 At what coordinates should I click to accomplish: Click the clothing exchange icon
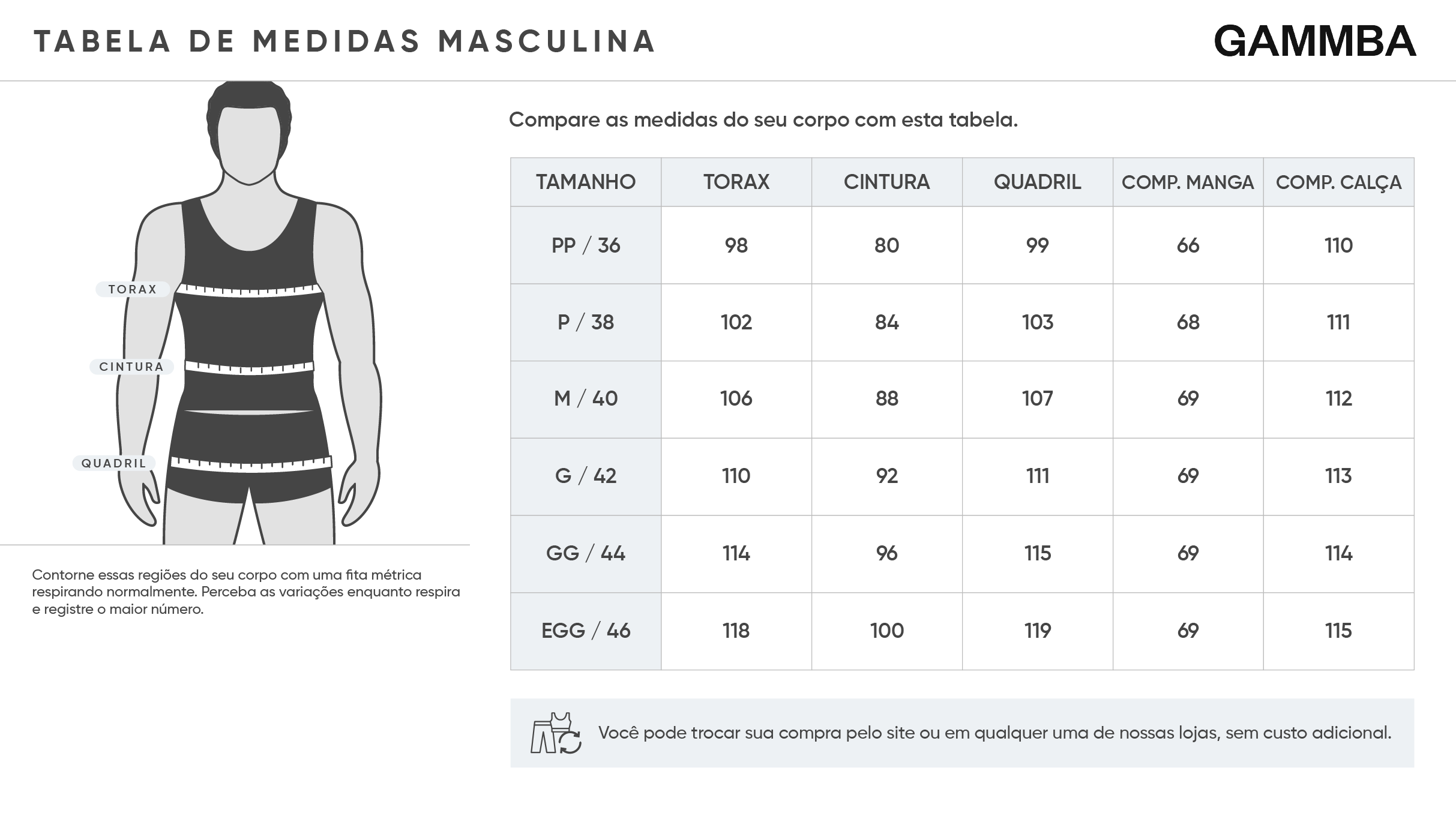[556, 733]
